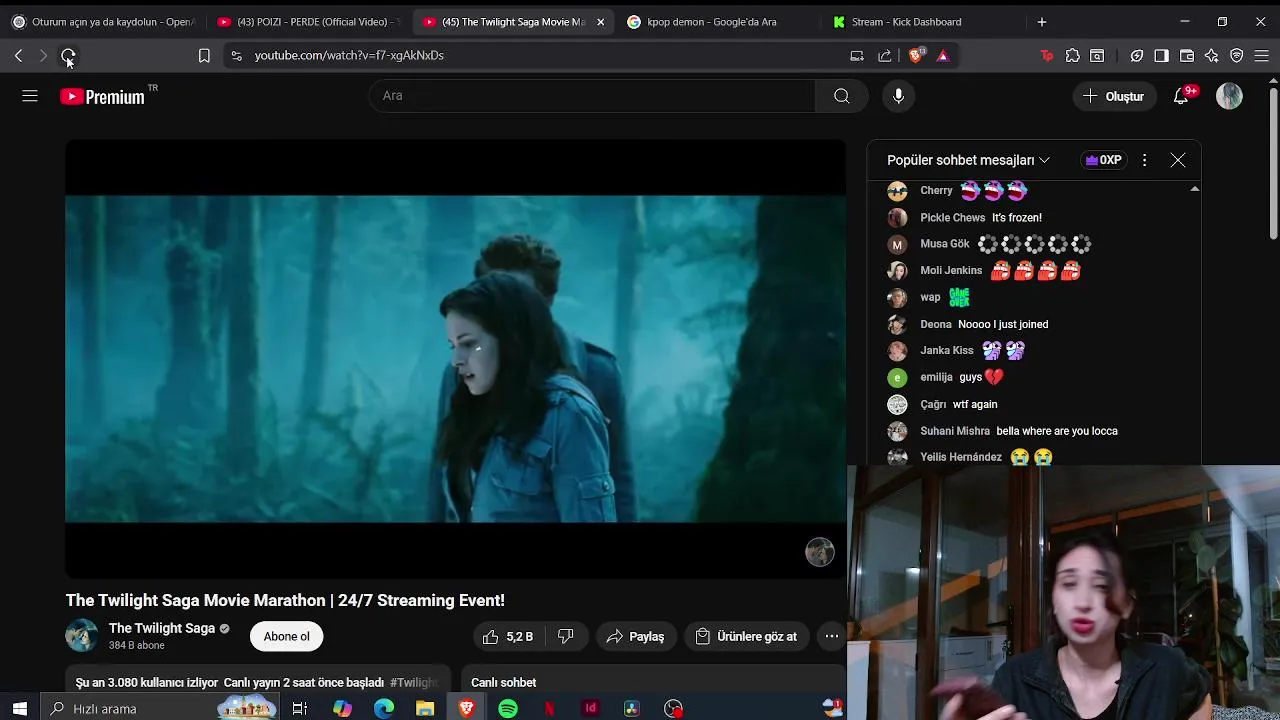Image resolution: width=1280 pixels, height=720 pixels.
Task: Reload the page with the refresh icon
Action: pos(68,56)
